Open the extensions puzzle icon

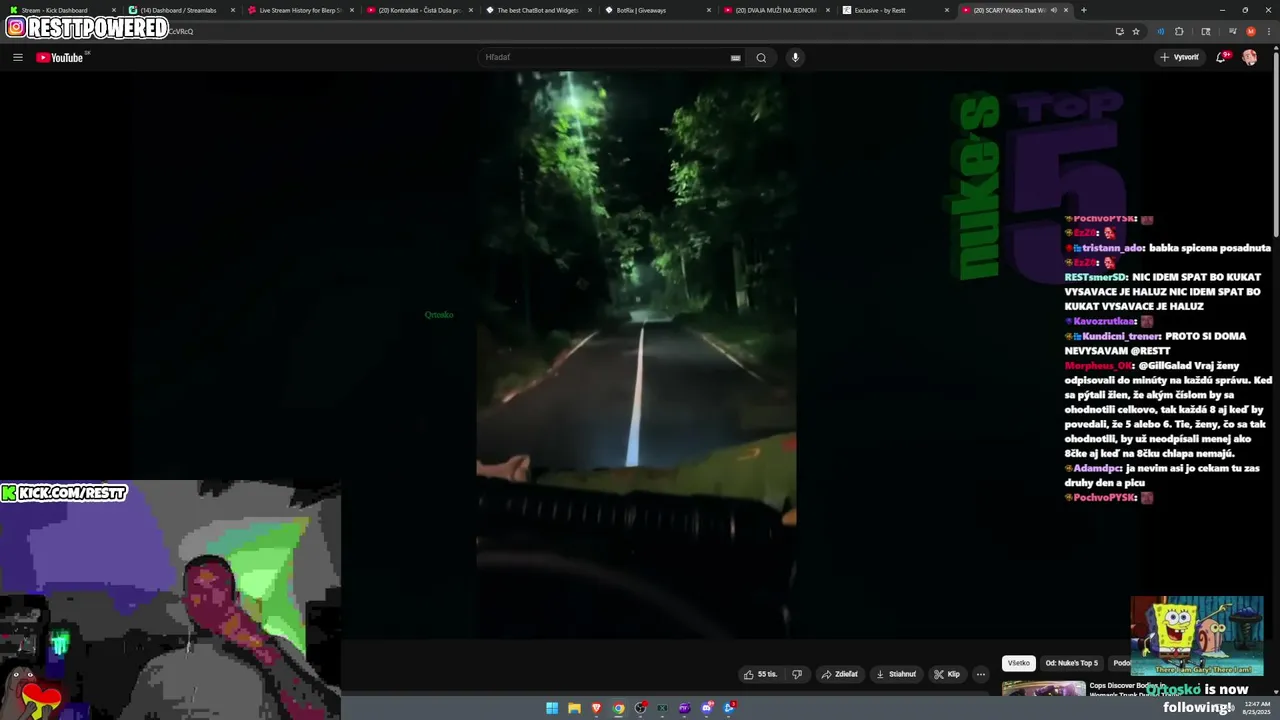1179,31
